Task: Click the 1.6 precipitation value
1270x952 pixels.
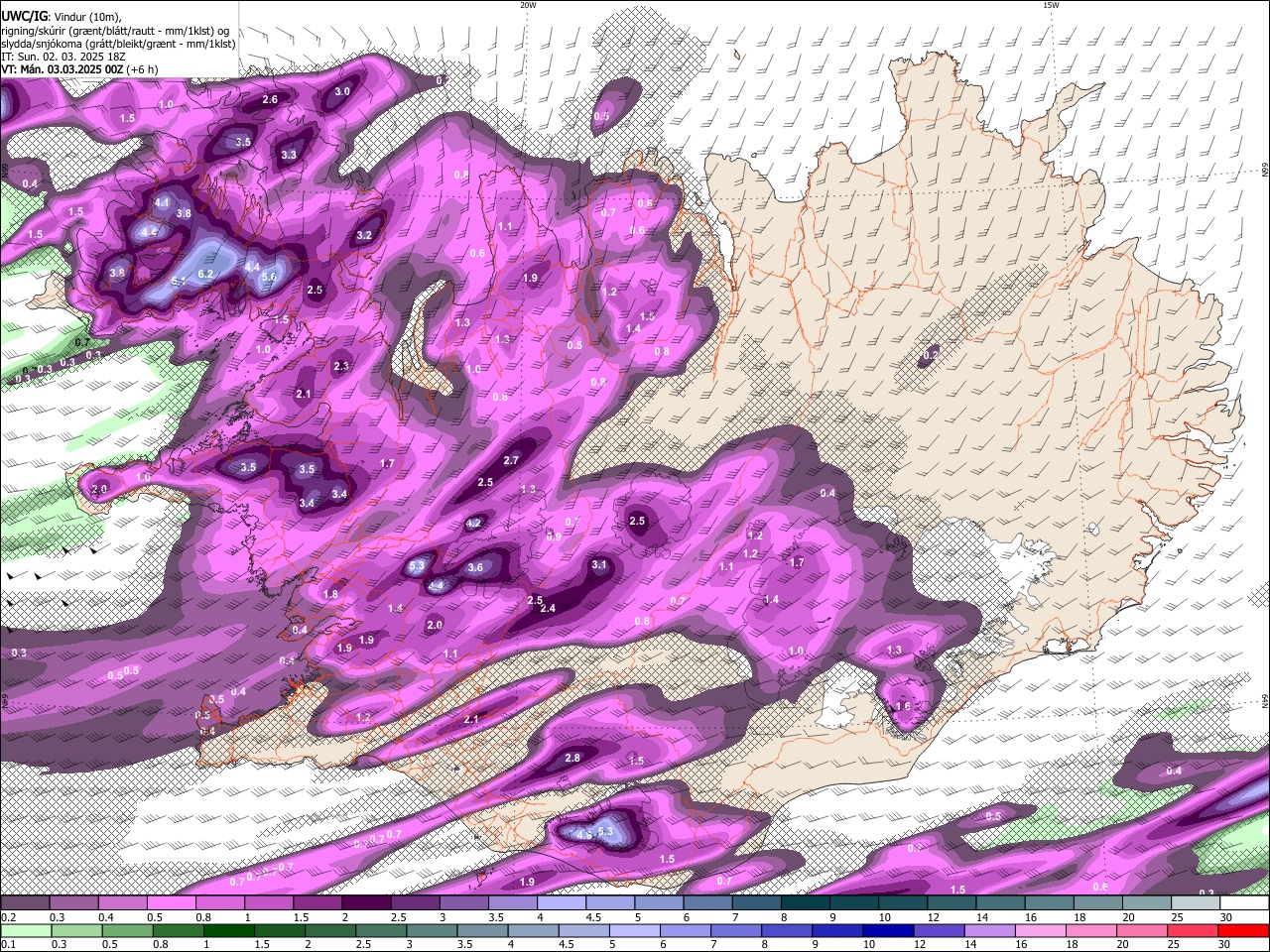Action: pyautogui.click(x=903, y=707)
